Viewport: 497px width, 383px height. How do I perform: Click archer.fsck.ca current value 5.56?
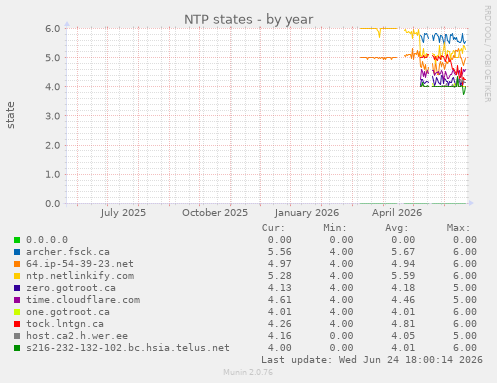[x=280, y=252]
